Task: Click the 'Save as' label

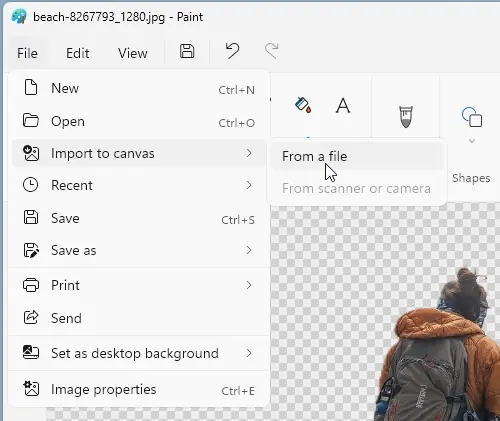Action: click(74, 251)
